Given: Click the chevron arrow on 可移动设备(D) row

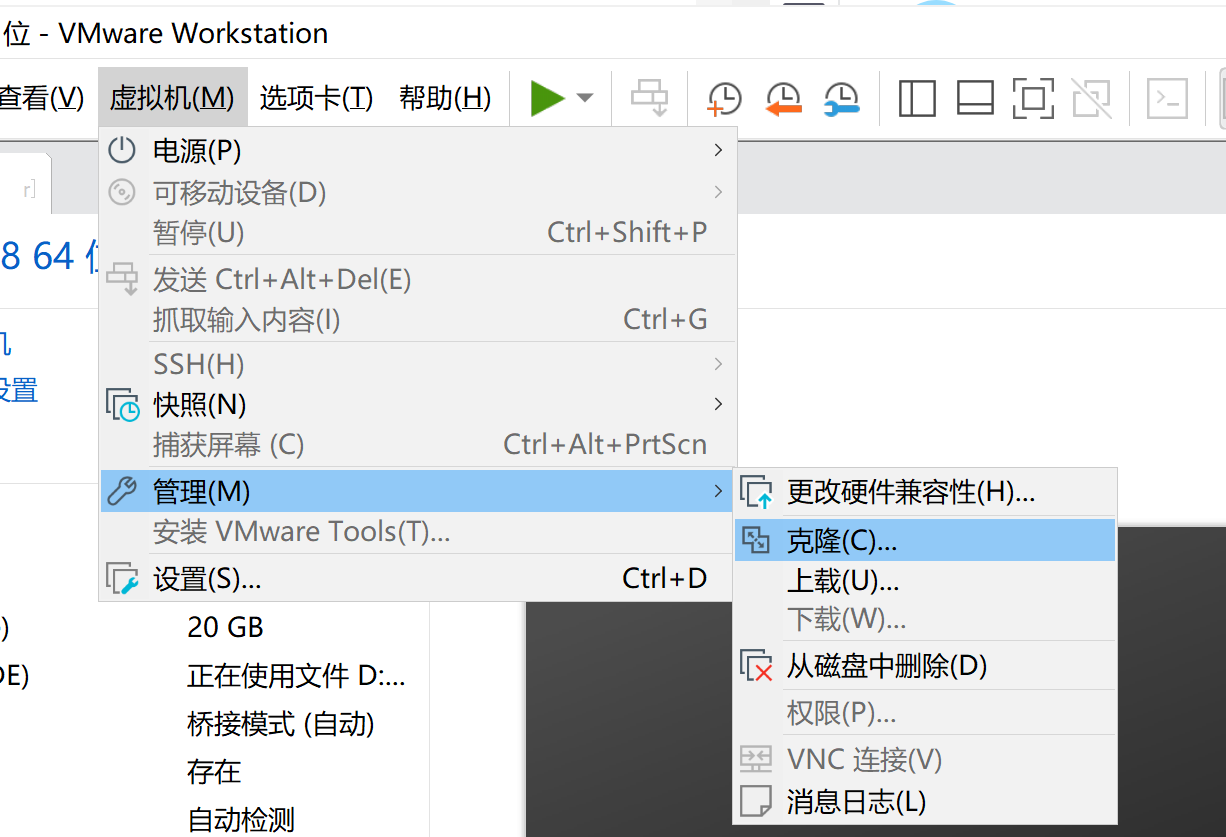Looking at the screenshot, I should point(718,192).
